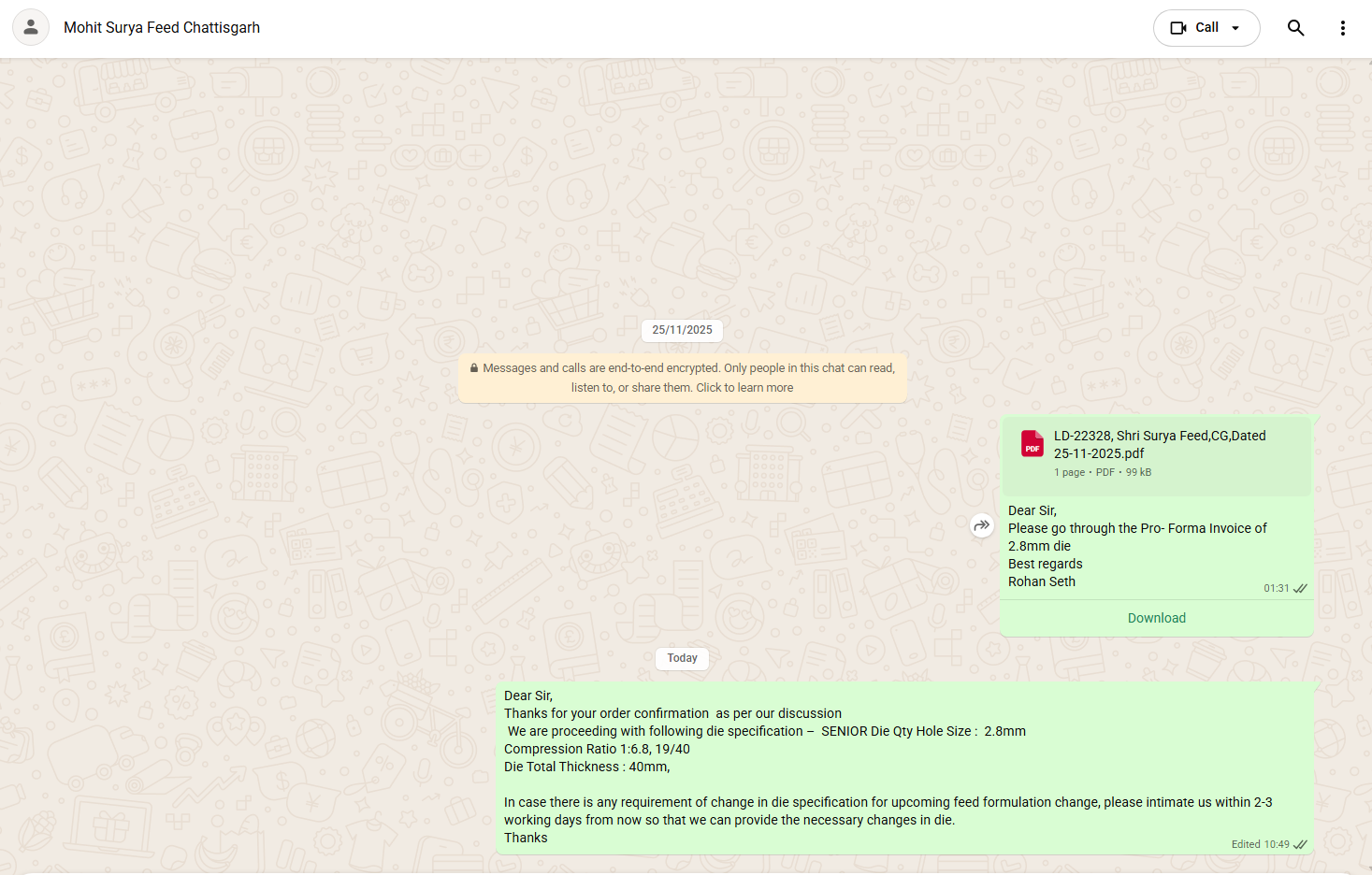The width and height of the screenshot is (1372, 875).
Task: Click the die specification message bubble
Action: tap(842, 767)
